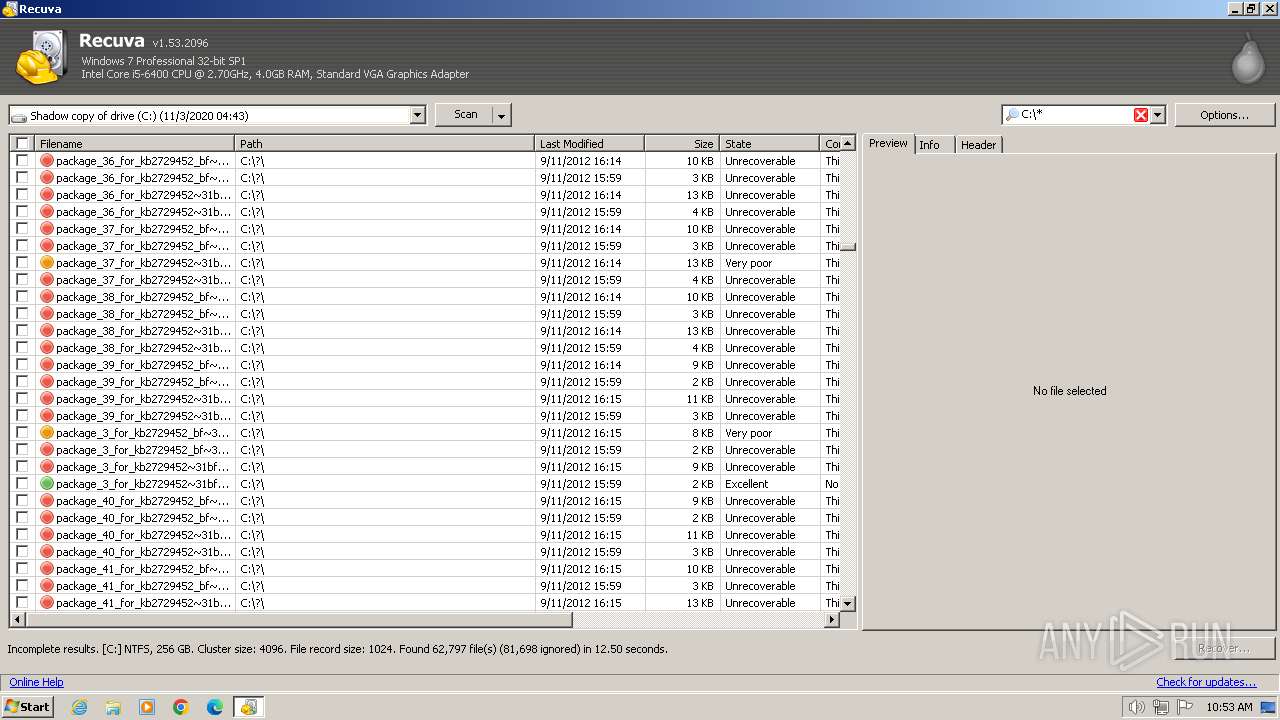Expand the search filter dropdown arrow
The width and height of the screenshot is (1280, 720).
(1158, 115)
